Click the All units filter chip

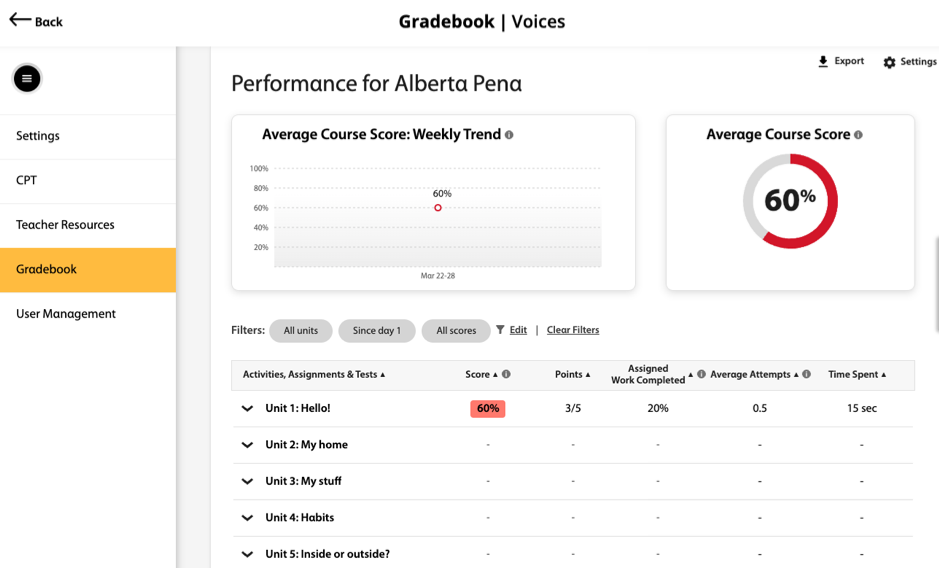(301, 331)
